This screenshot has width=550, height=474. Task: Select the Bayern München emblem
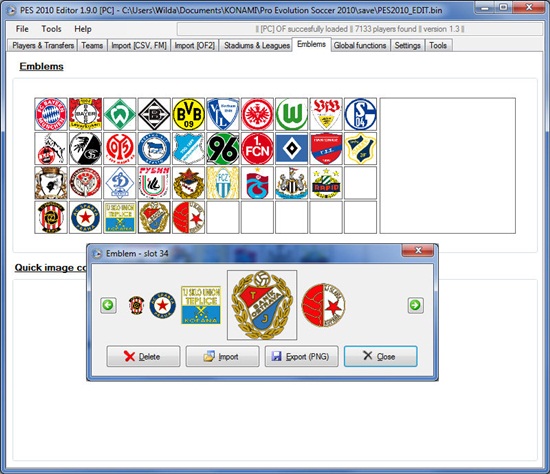[x=51, y=114]
